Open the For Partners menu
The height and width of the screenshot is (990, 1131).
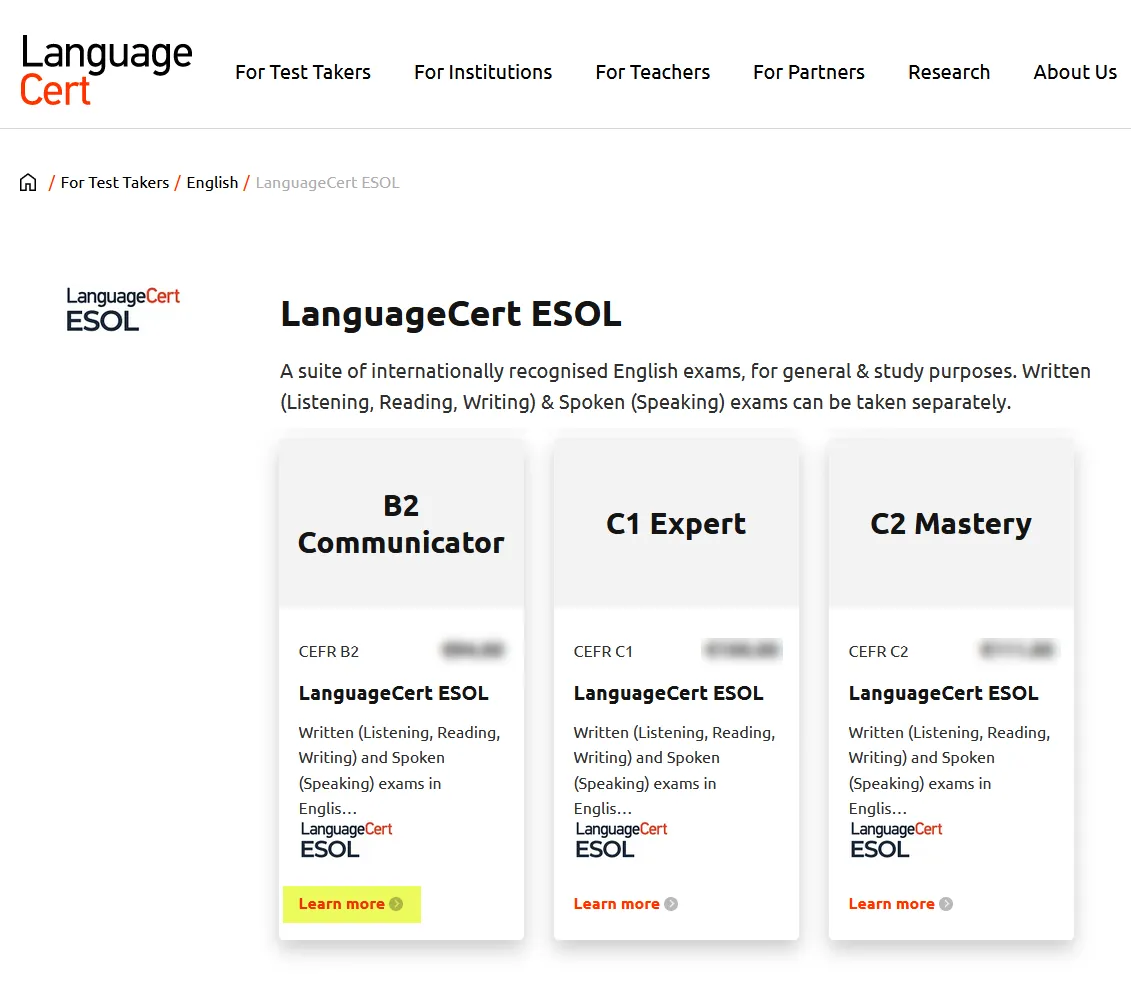(808, 72)
